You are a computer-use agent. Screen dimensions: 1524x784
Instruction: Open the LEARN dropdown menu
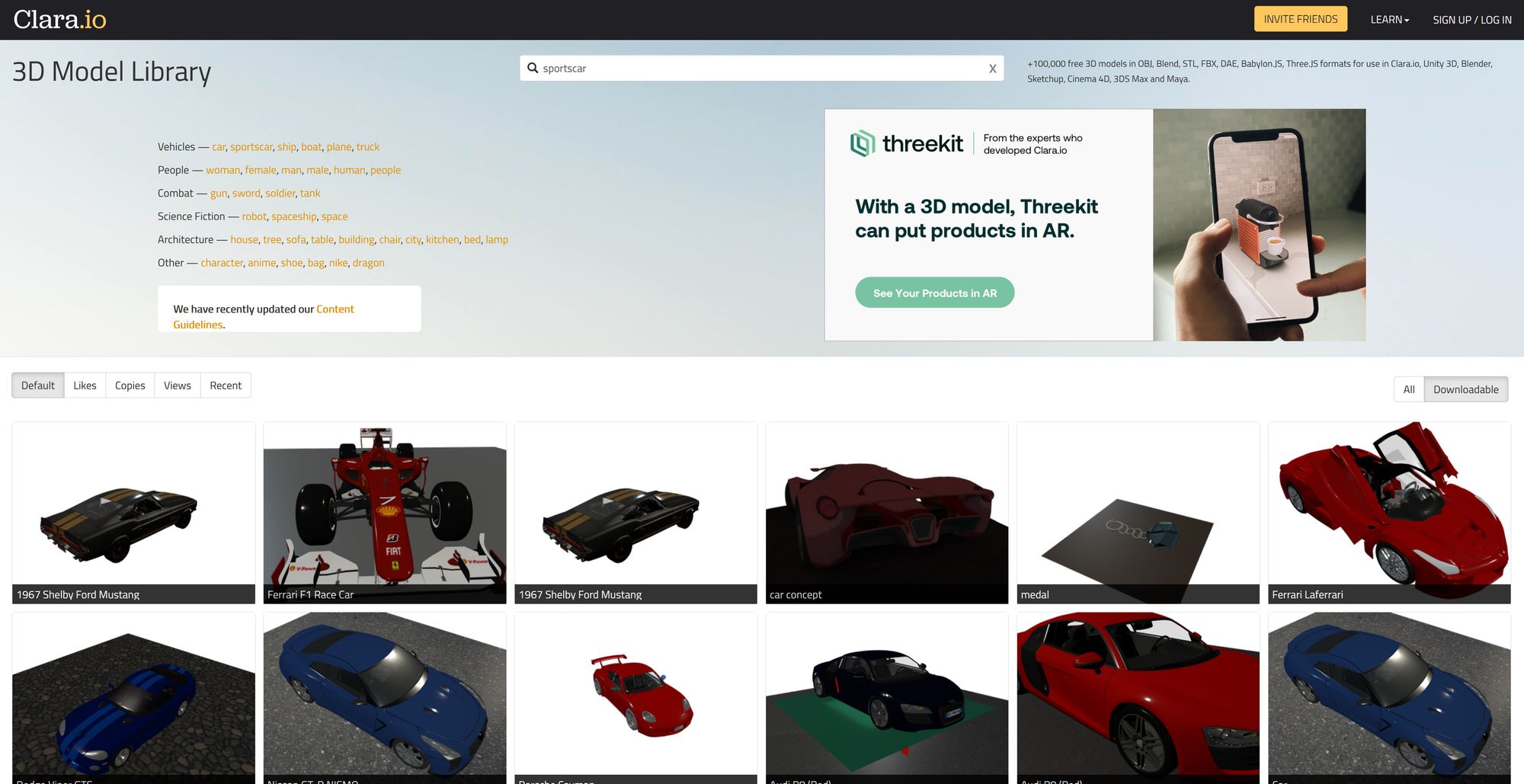tap(1389, 20)
